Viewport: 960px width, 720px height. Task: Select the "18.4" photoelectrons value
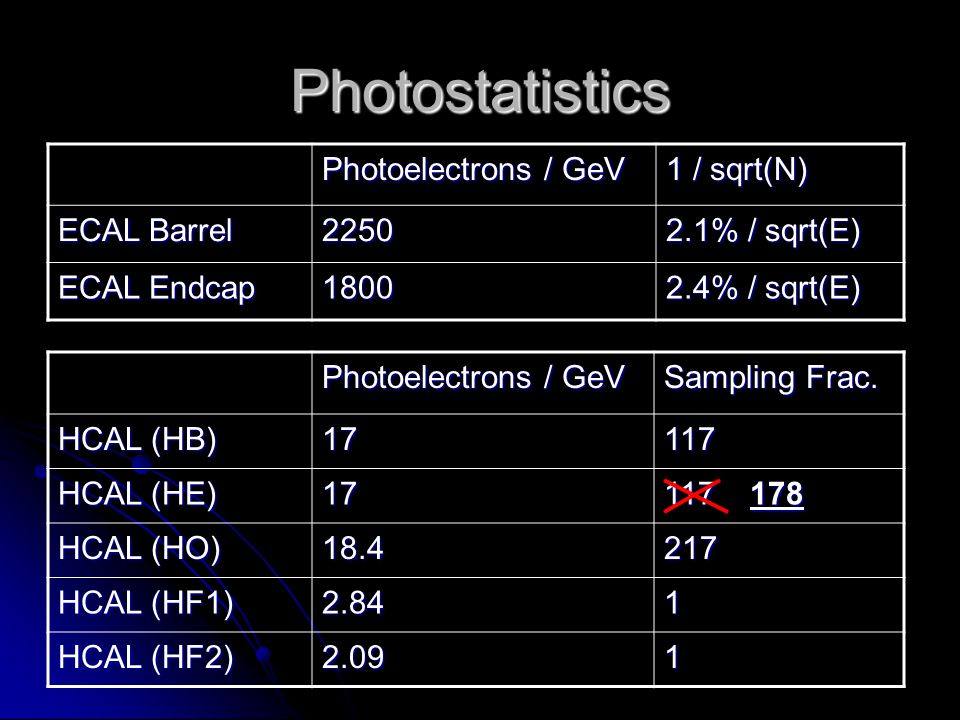pyautogui.click(x=353, y=548)
